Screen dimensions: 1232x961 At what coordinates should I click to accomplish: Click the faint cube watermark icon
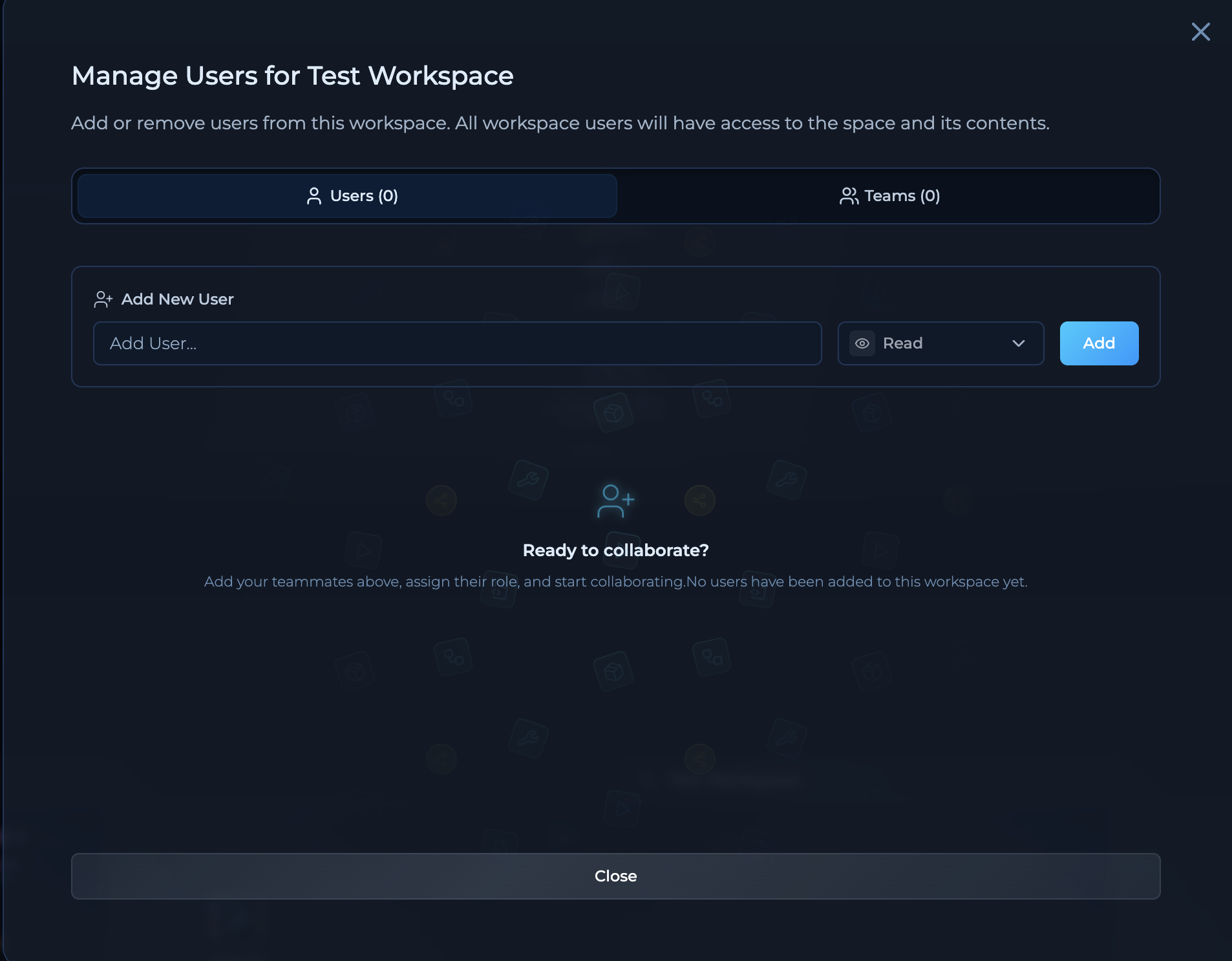pos(613,411)
